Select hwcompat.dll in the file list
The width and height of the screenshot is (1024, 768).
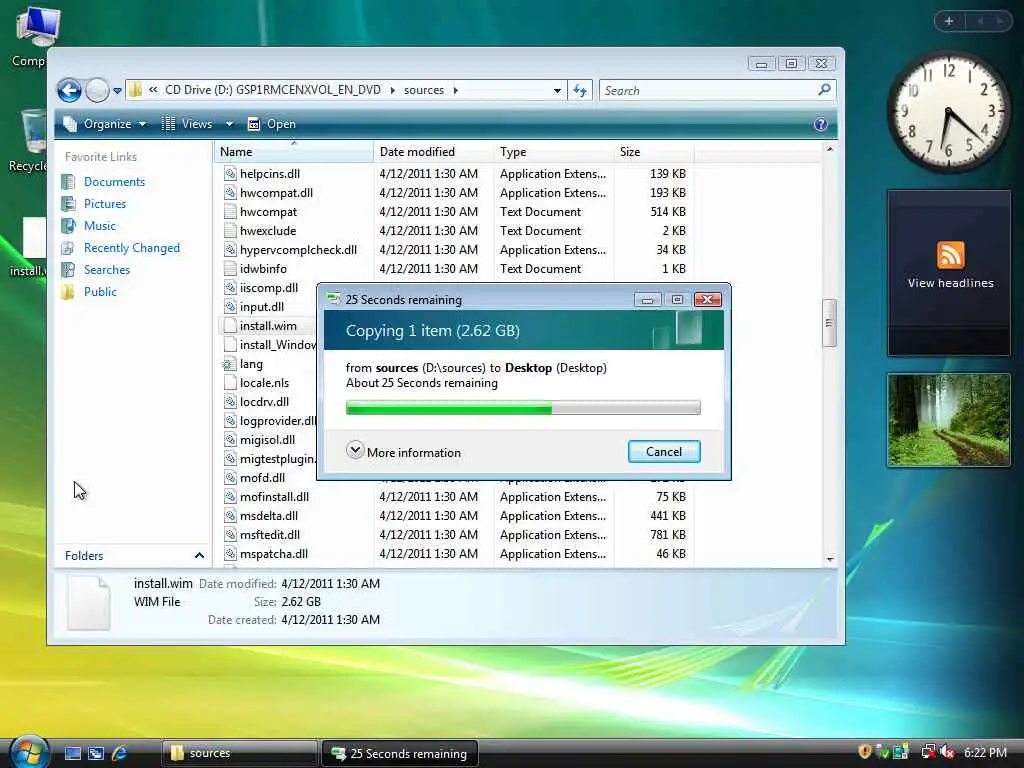pos(276,193)
